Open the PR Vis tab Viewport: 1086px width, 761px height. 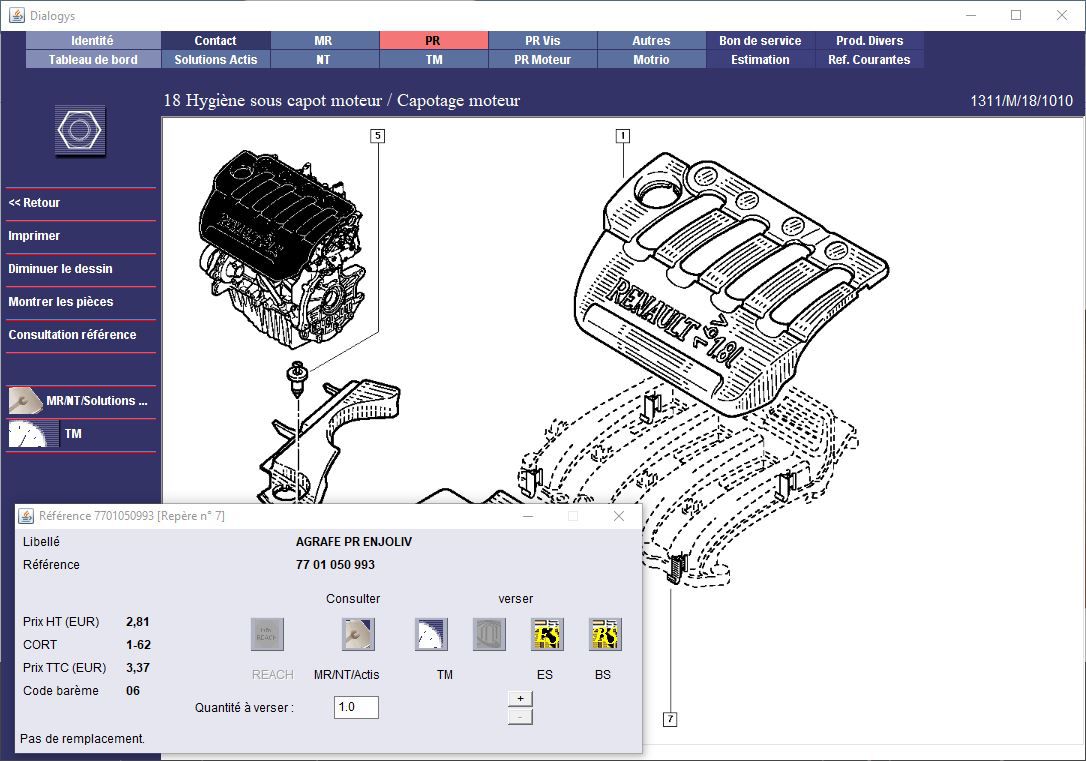pyautogui.click(x=542, y=41)
